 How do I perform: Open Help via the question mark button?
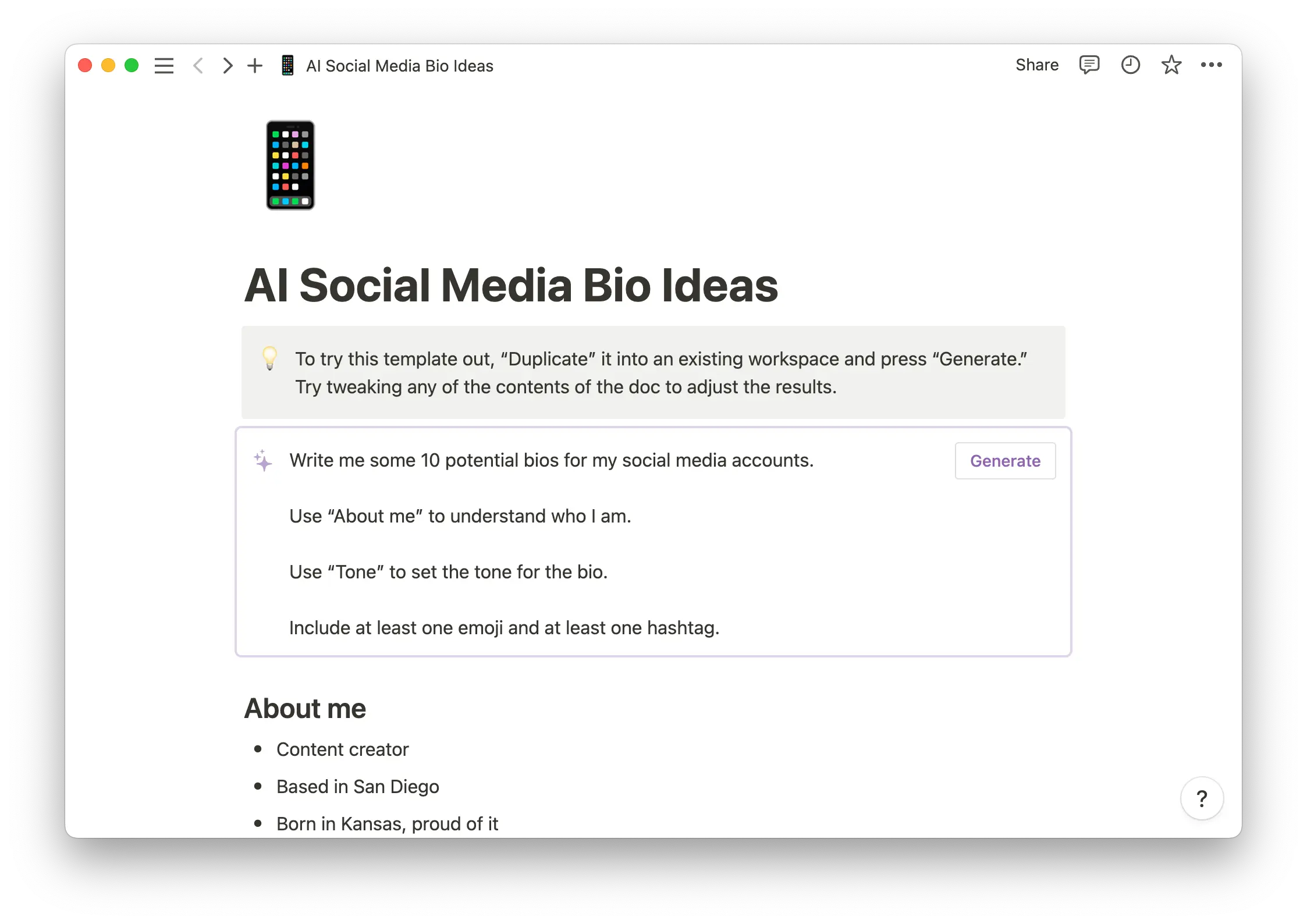(x=1202, y=798)
